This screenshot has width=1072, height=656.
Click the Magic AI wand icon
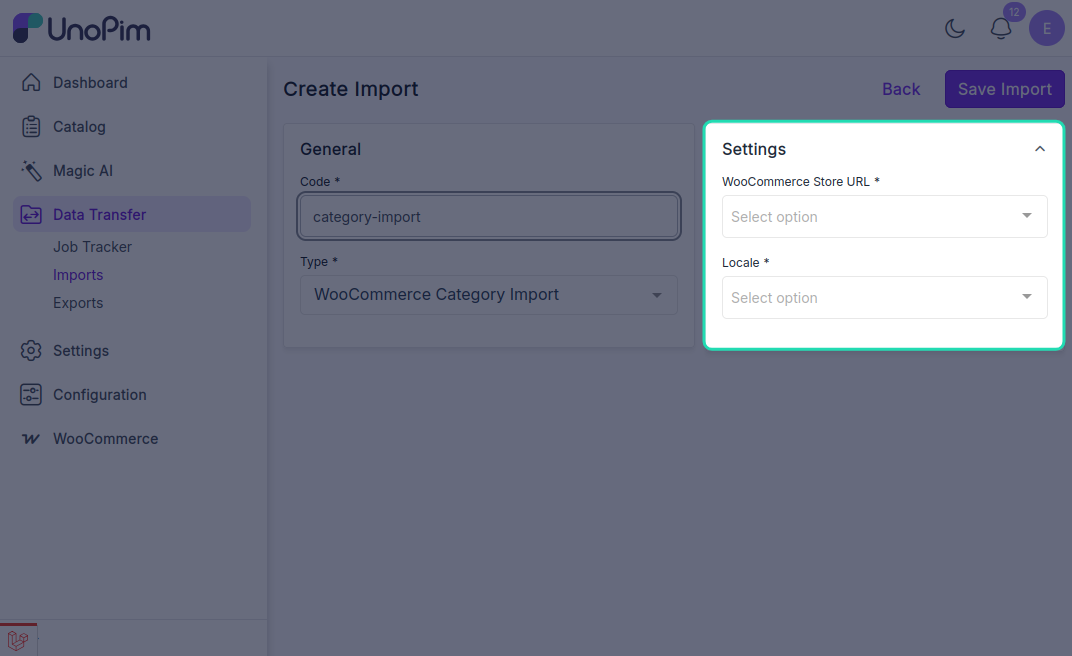coord(31,171)
